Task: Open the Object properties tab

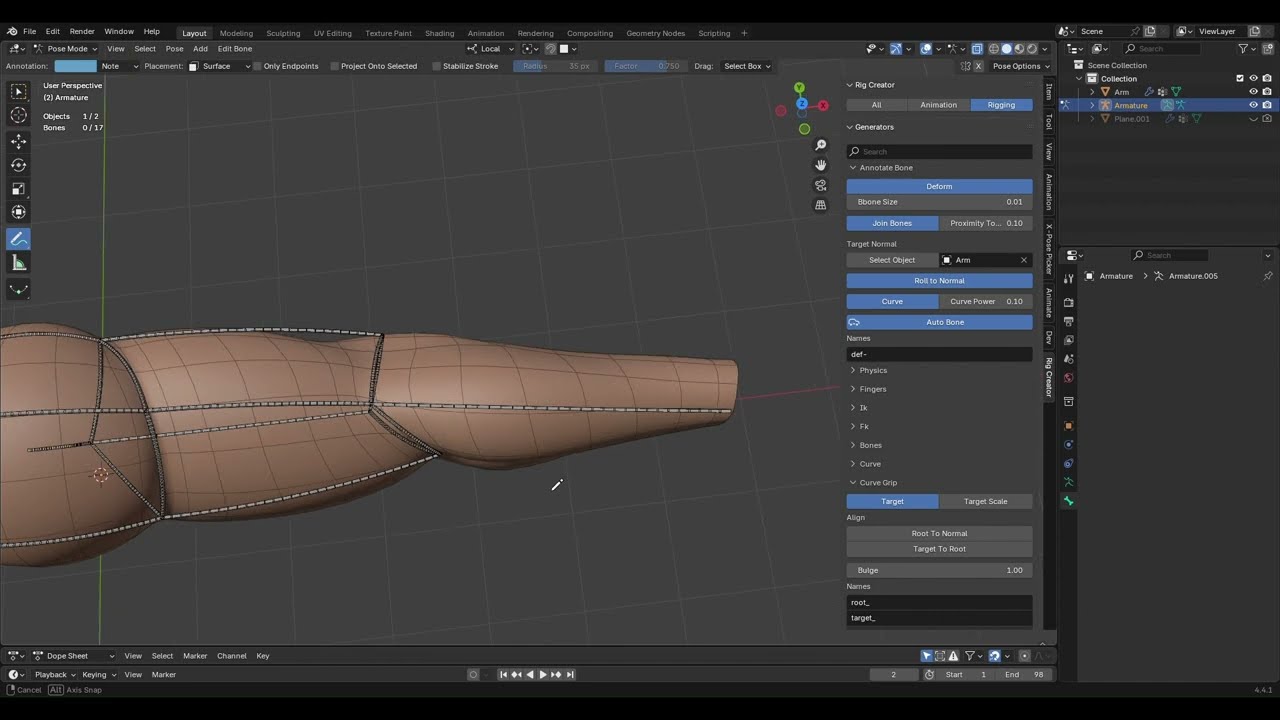Action: tap(1069, 425)
